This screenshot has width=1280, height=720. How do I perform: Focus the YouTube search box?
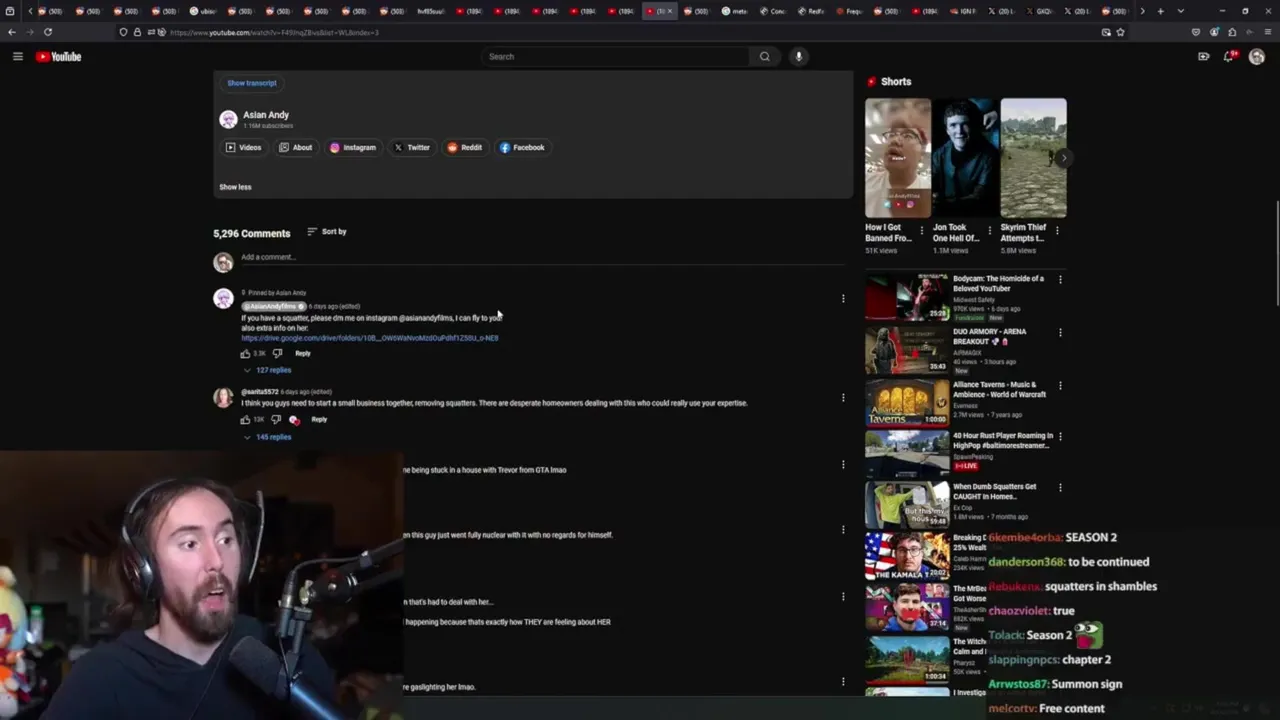point(615,56)
